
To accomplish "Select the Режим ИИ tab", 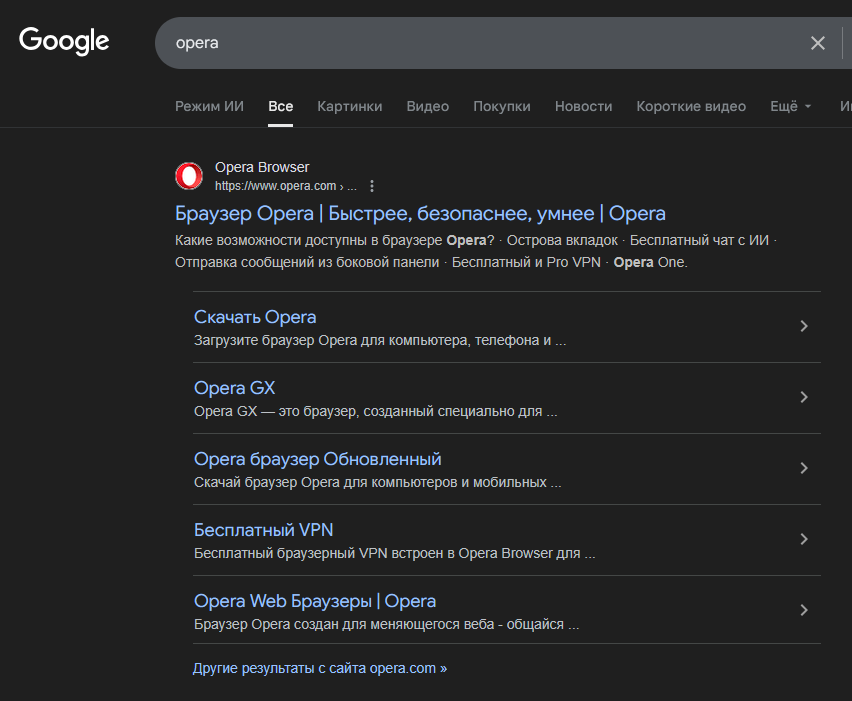I will pos(209,106).
